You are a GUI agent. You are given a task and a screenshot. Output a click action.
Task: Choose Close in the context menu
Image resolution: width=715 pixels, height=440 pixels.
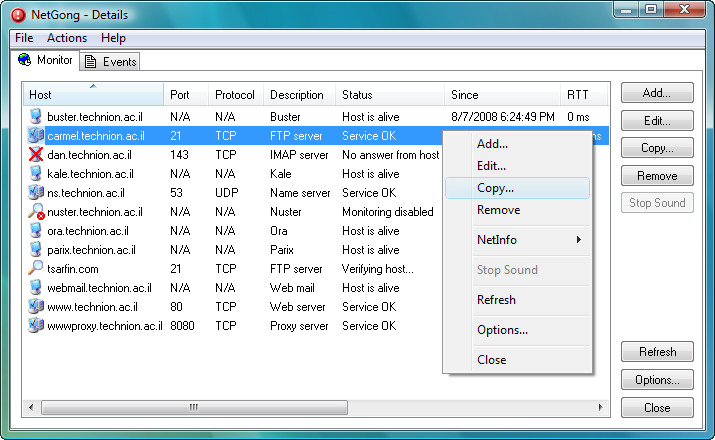(x=518, y=360)
